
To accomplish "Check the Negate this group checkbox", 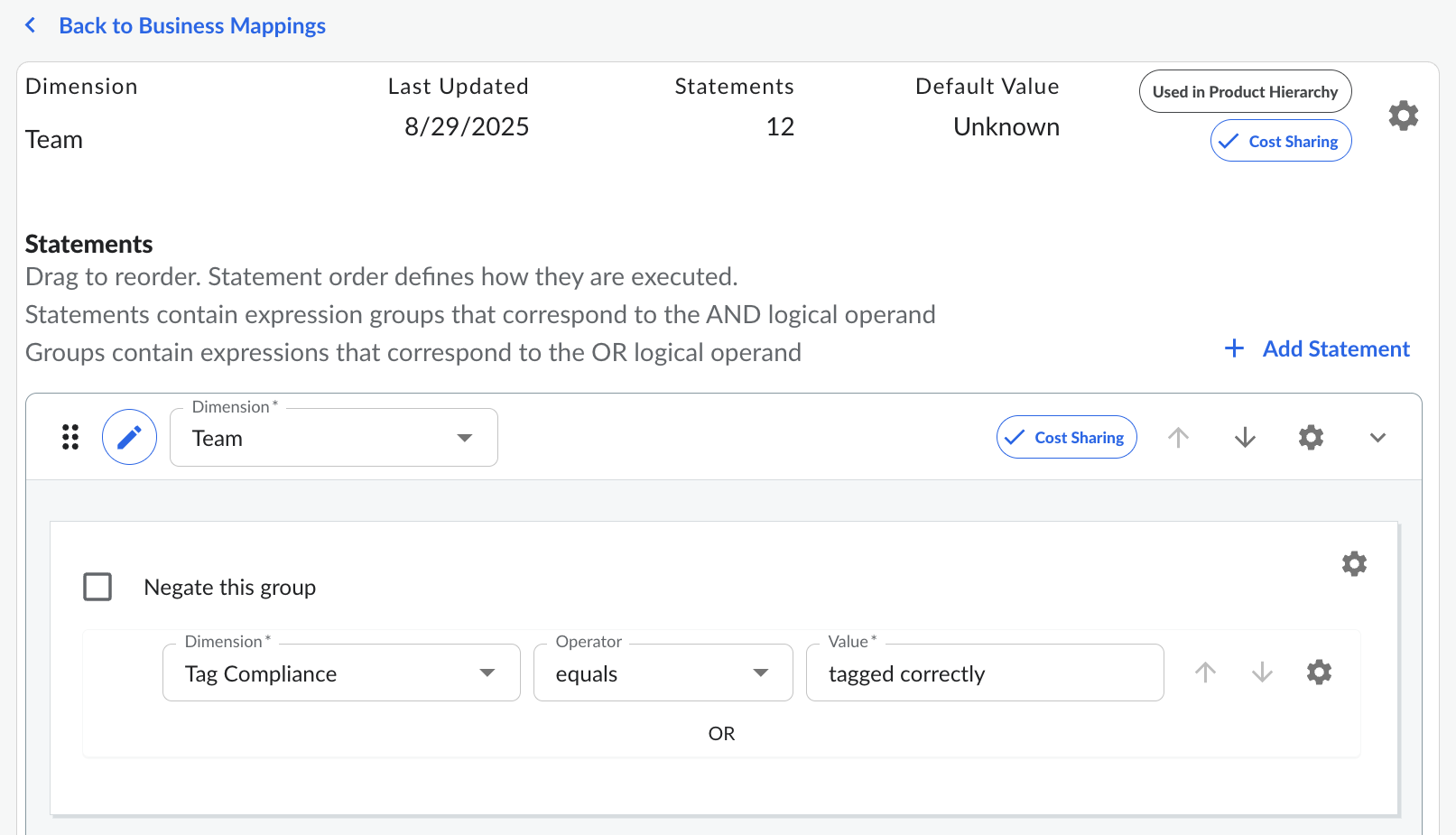I will pos(97,587).
